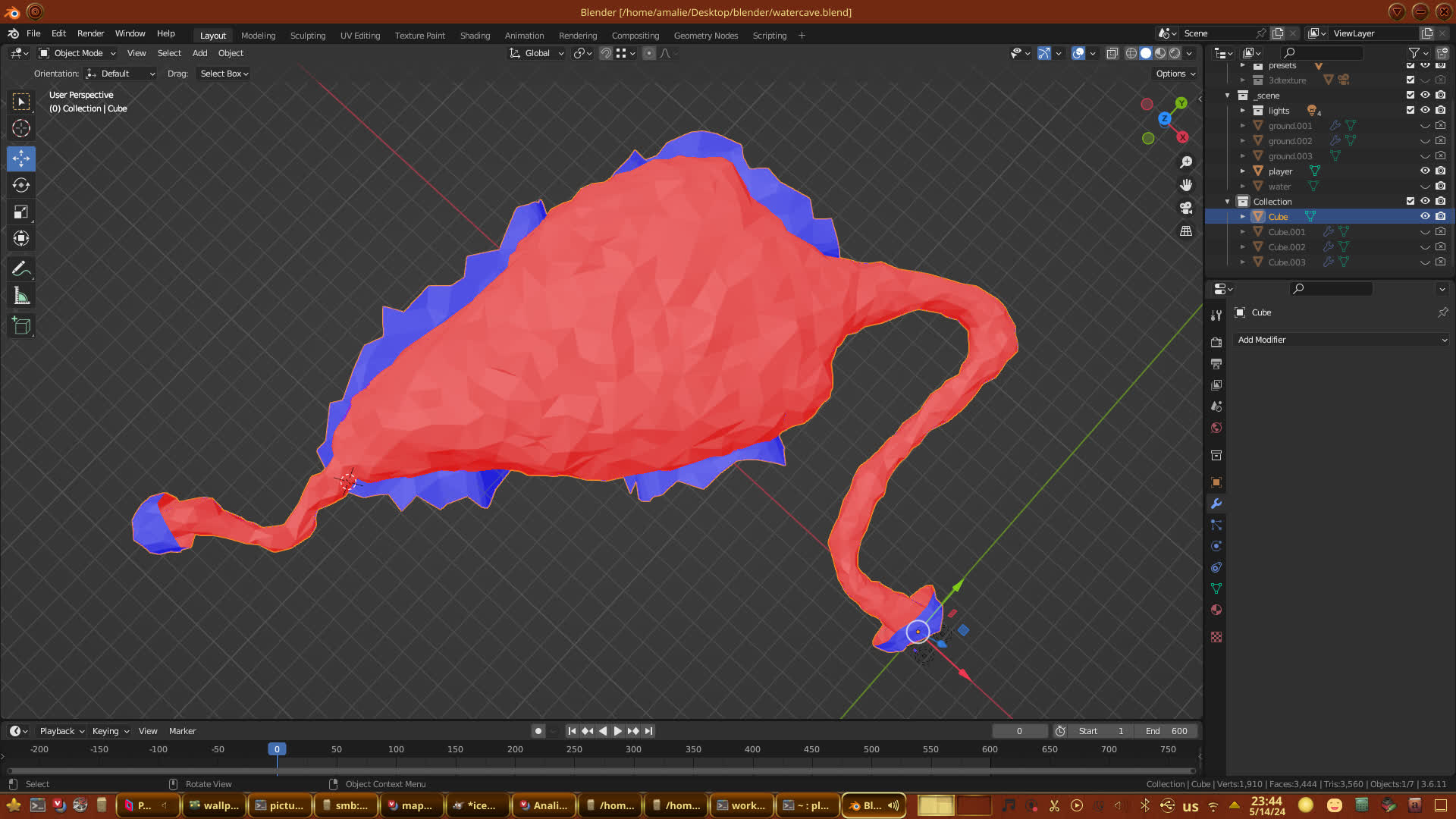This screenshot has height=819, width=1456.
Task: Choose the Add Cube tool
Action: coord(21,326)
